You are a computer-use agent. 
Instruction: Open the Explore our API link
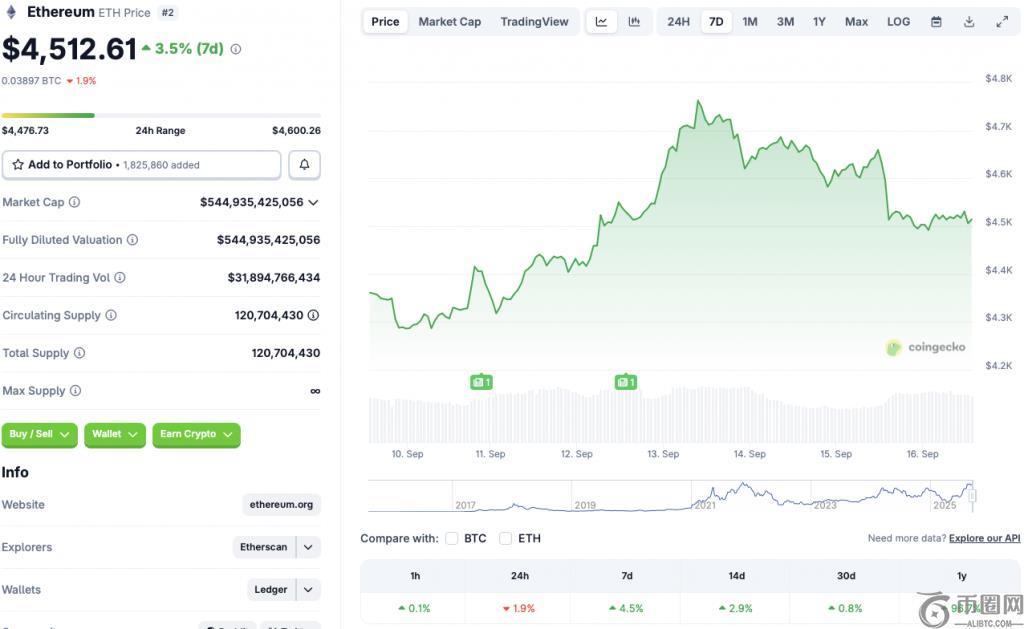coord(984,538)
